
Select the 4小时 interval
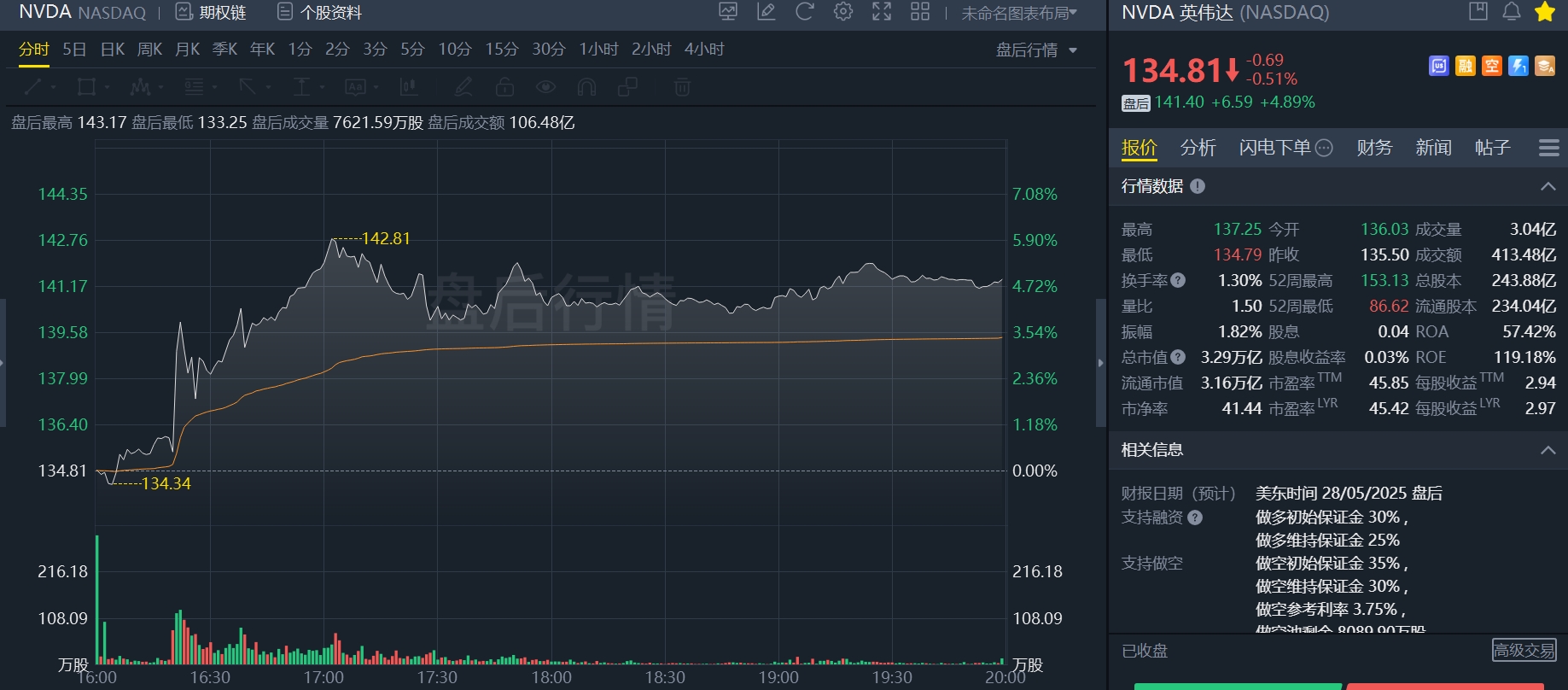(704, 50)
